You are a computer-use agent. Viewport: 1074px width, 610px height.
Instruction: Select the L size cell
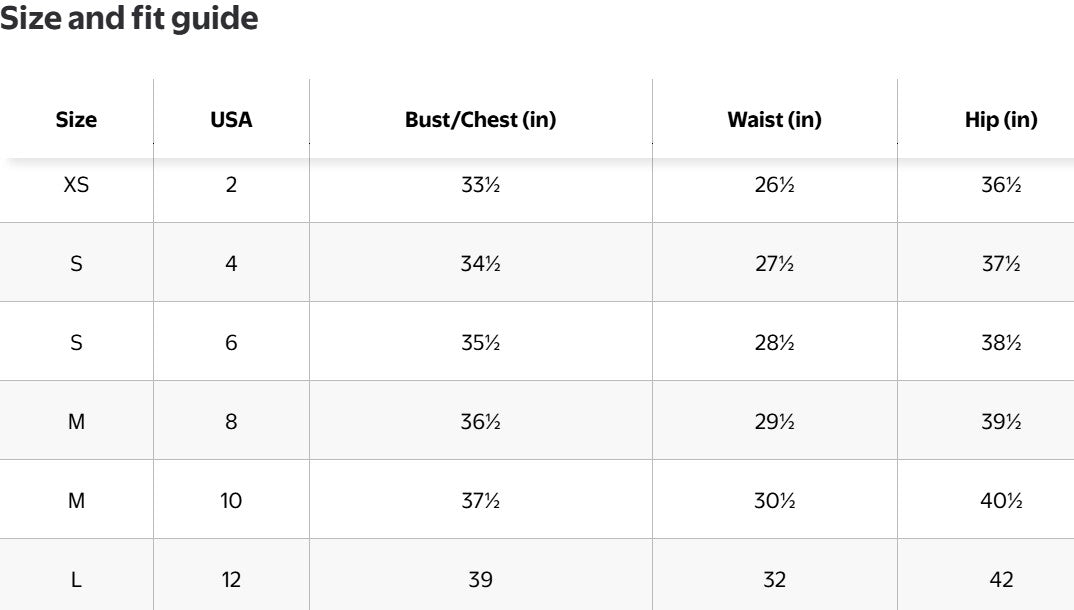tap(76, 579)
